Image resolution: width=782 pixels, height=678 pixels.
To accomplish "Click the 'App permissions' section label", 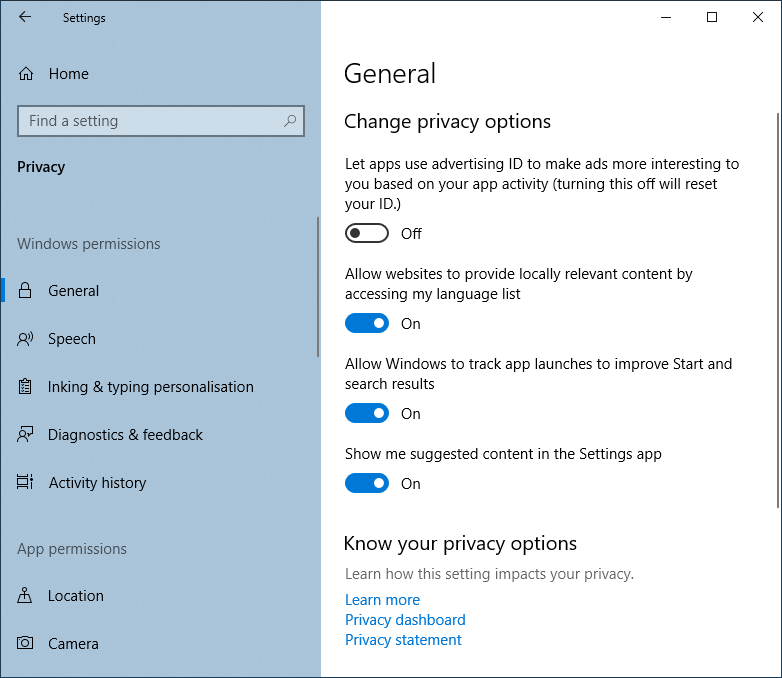I will [x=72, y=549].
